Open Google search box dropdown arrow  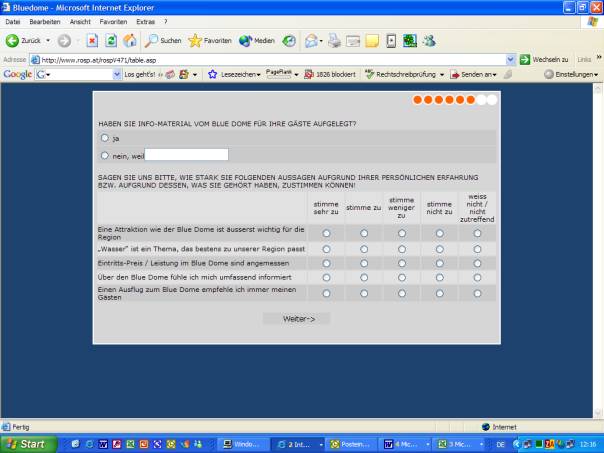tap(117, 74)
